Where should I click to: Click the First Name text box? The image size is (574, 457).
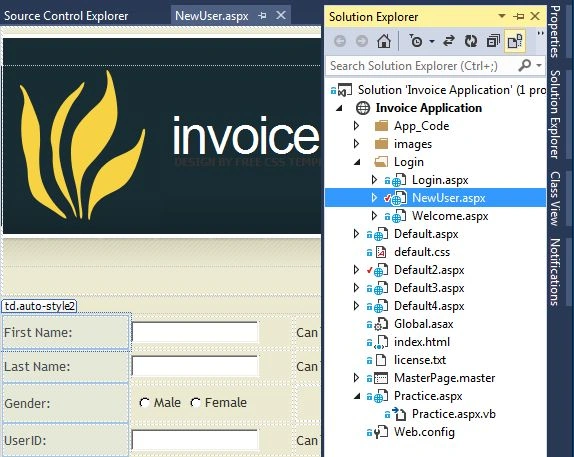(195, 332)
